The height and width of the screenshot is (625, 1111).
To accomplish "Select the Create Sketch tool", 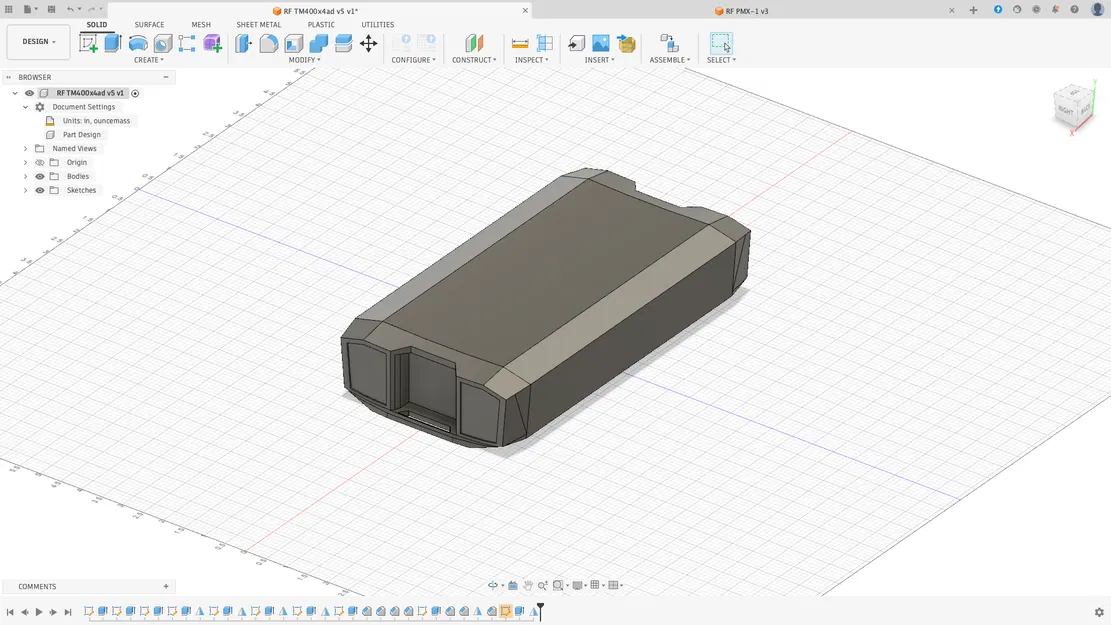I will (x=89, y=43).
